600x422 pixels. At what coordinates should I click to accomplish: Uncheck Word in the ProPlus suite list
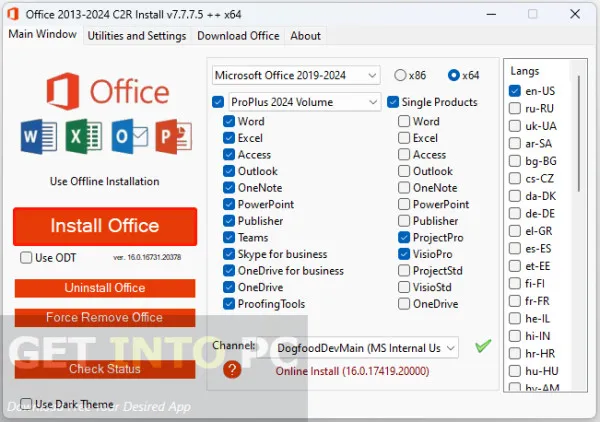229,121
